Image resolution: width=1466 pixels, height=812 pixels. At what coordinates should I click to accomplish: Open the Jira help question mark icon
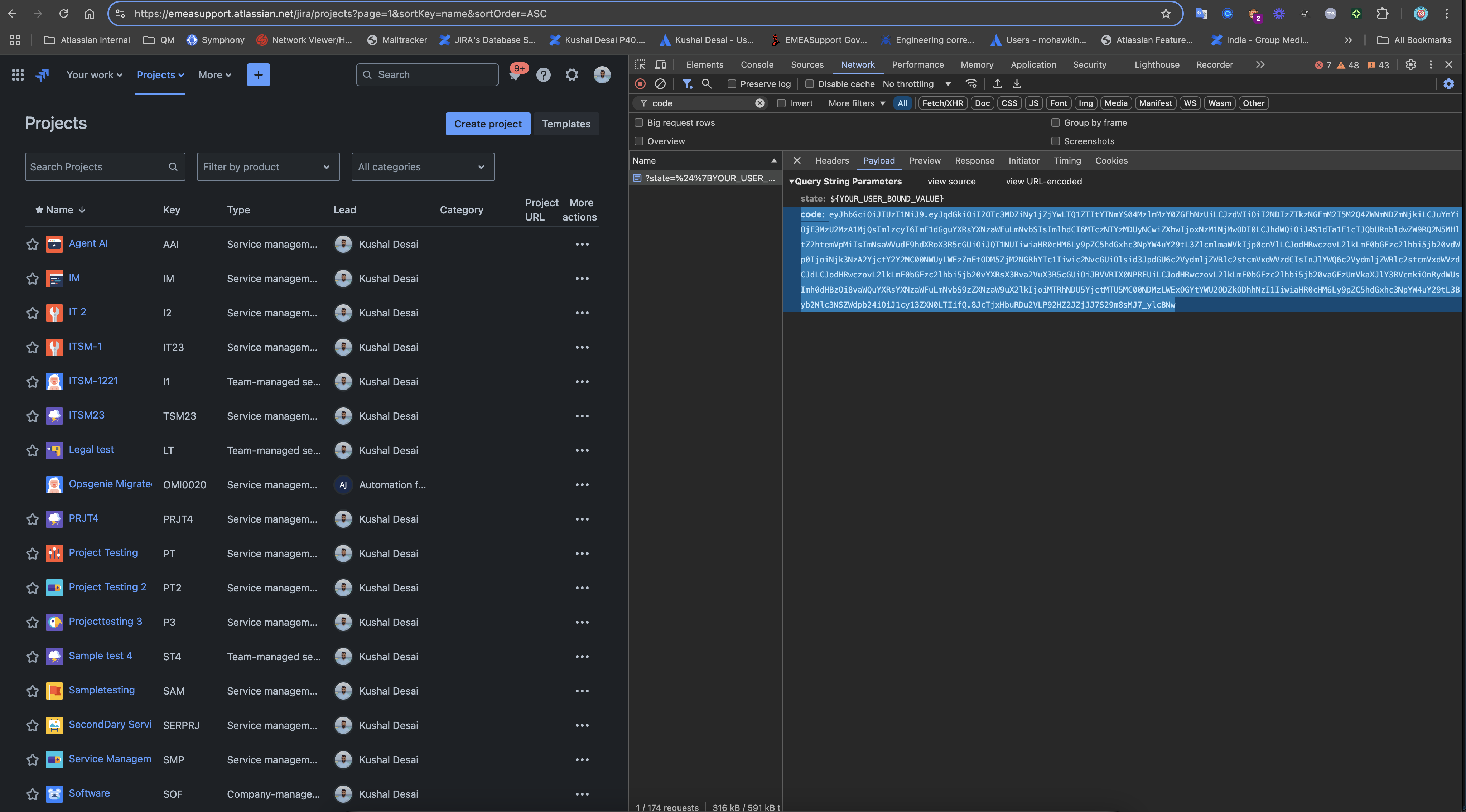544,74
